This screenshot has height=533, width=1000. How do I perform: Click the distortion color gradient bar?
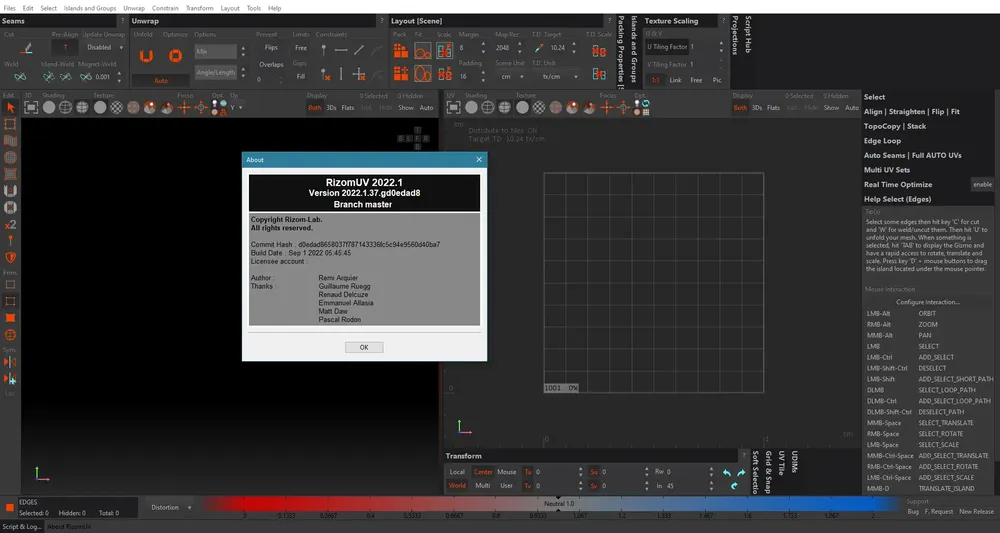(548, 504)
